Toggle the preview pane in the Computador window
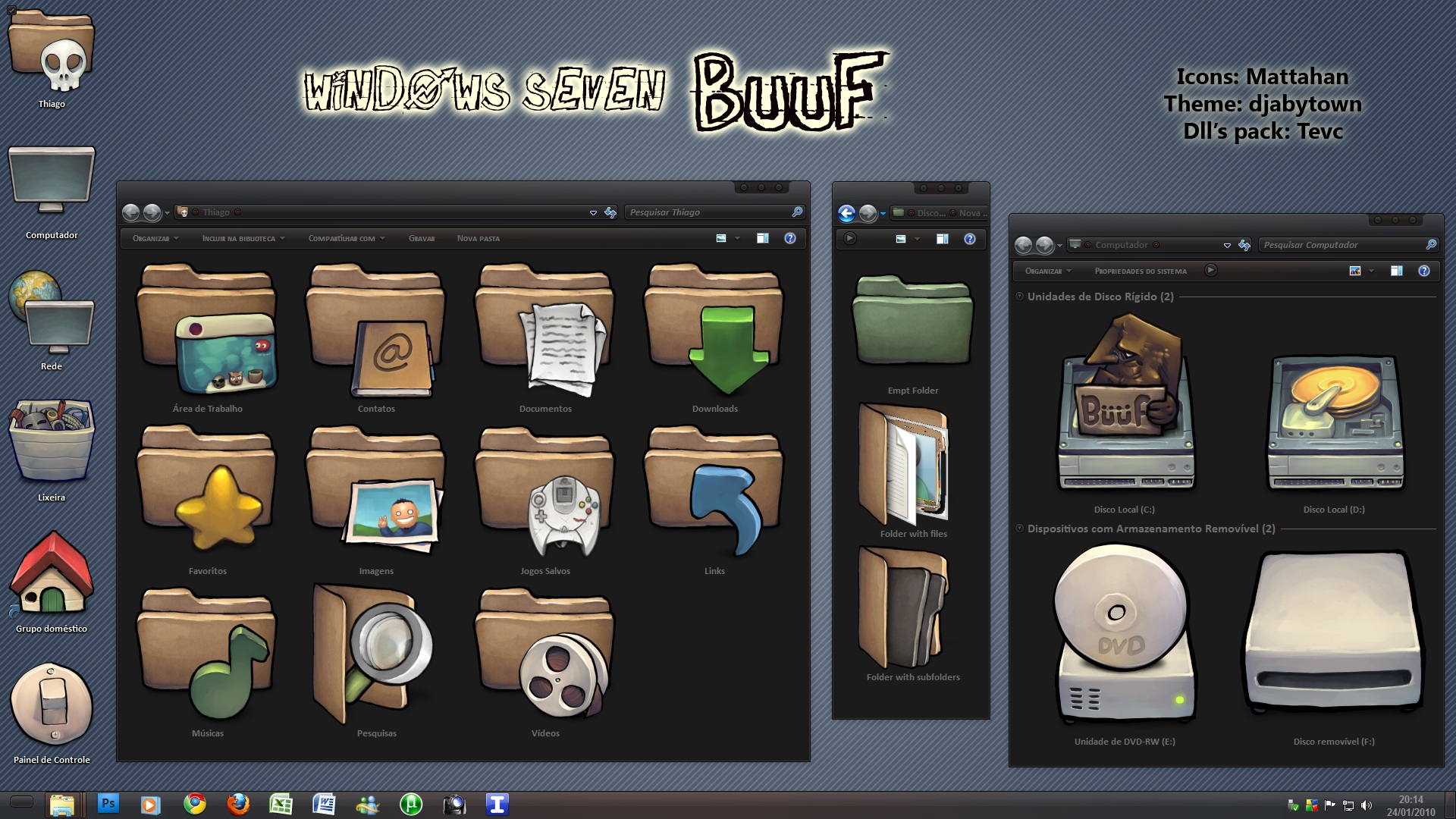The width and height of the screenshot is (1456, 819). pyautogui.click(x=1396, y=271)
